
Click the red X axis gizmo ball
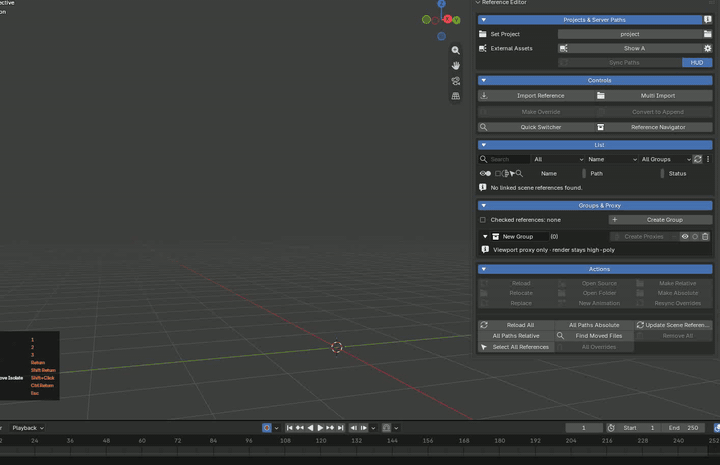[447, 19]
